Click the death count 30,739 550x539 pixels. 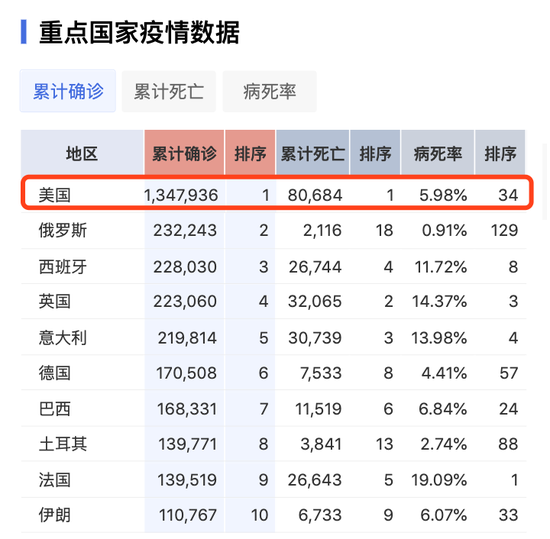pyautogui.click(x=315, y=338)
